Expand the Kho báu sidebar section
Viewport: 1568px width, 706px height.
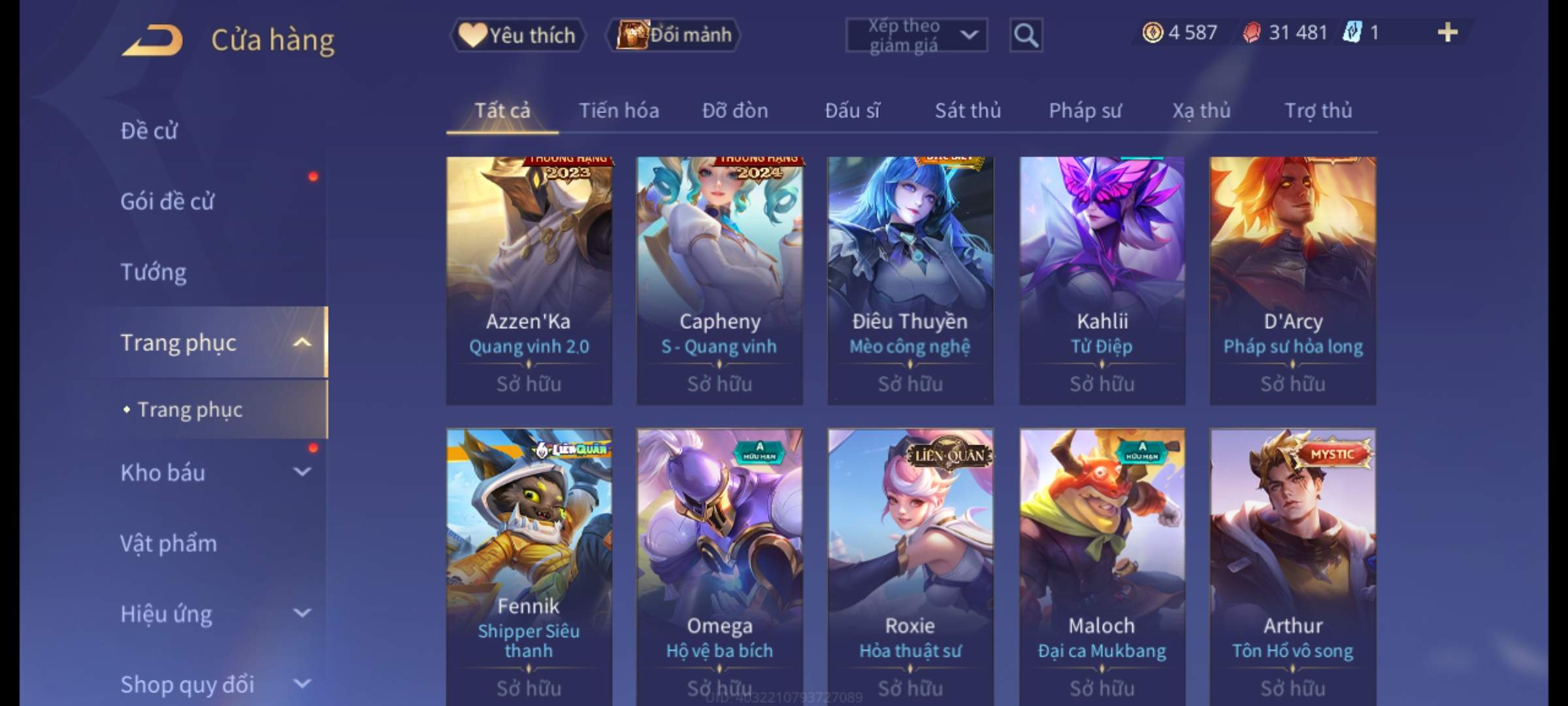click(302, 472)
